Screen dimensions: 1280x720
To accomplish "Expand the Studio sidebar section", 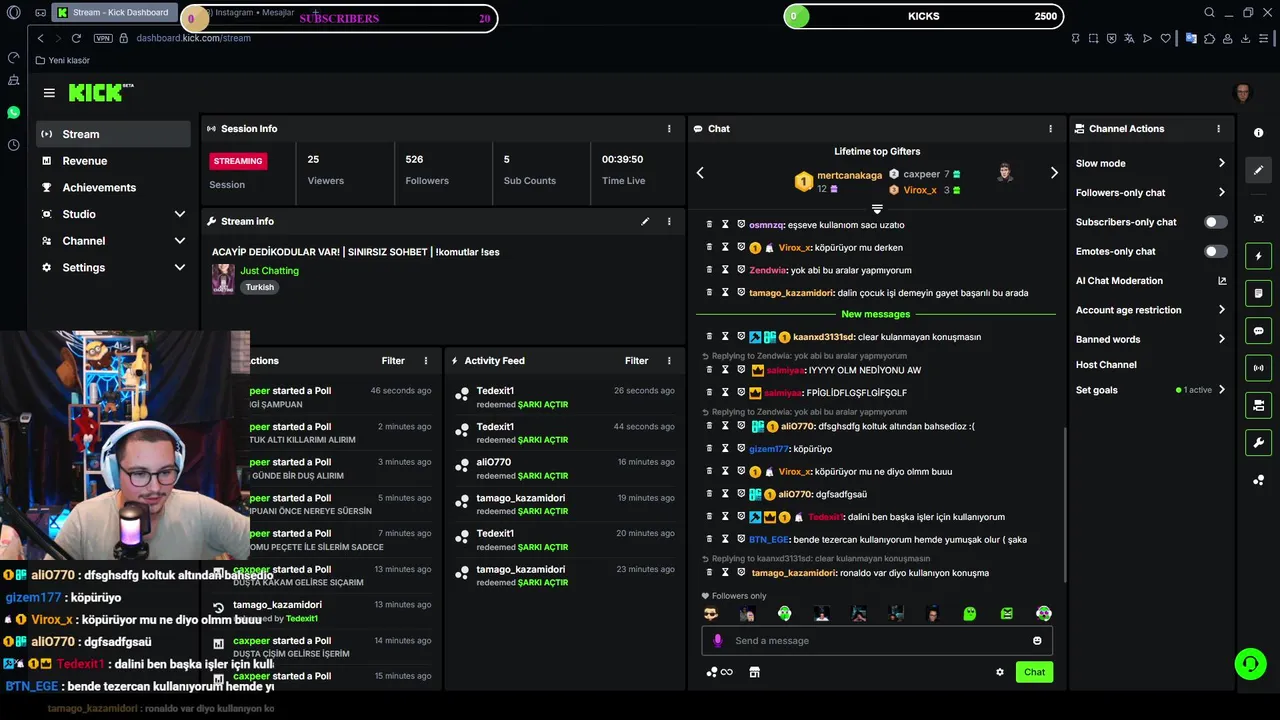I will click(x=180, y=214).
